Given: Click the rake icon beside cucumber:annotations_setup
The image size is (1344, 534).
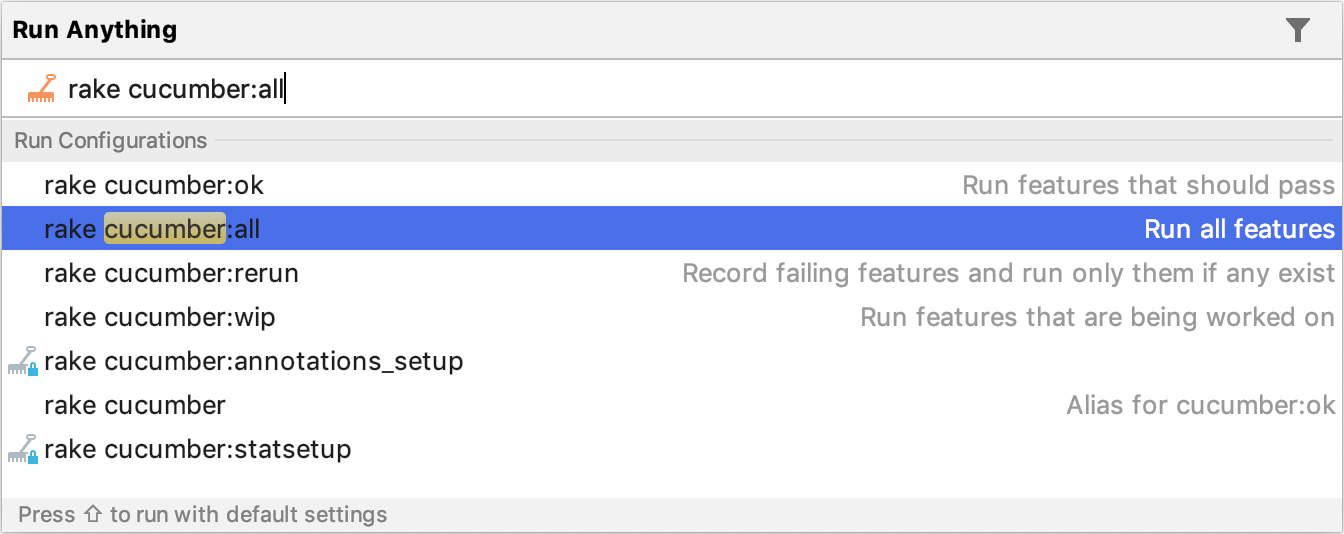Looking at the screenshot, I should (x=22, y=361).
